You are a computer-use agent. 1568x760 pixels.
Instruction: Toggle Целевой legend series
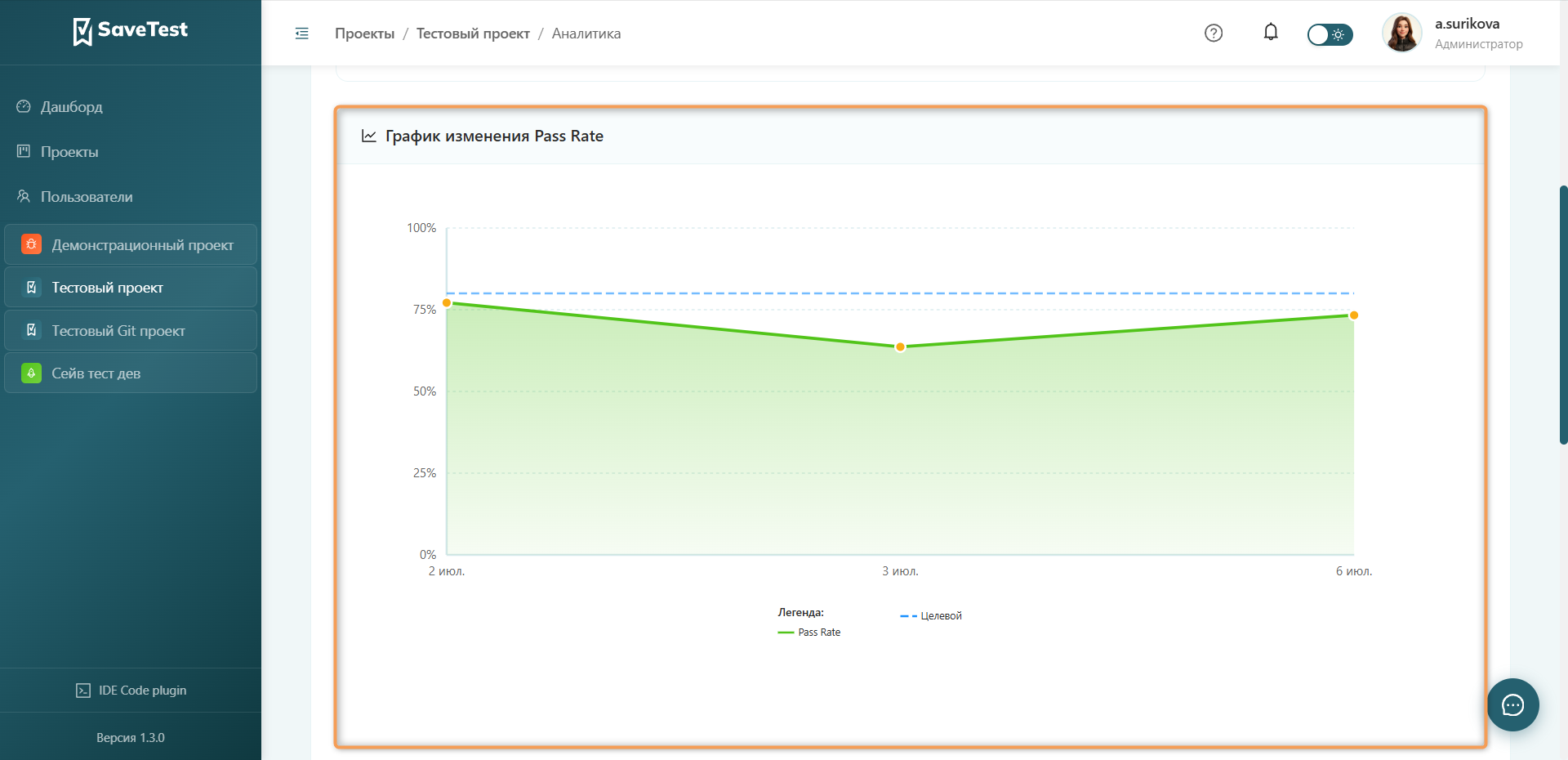click(x=931, y=616)
